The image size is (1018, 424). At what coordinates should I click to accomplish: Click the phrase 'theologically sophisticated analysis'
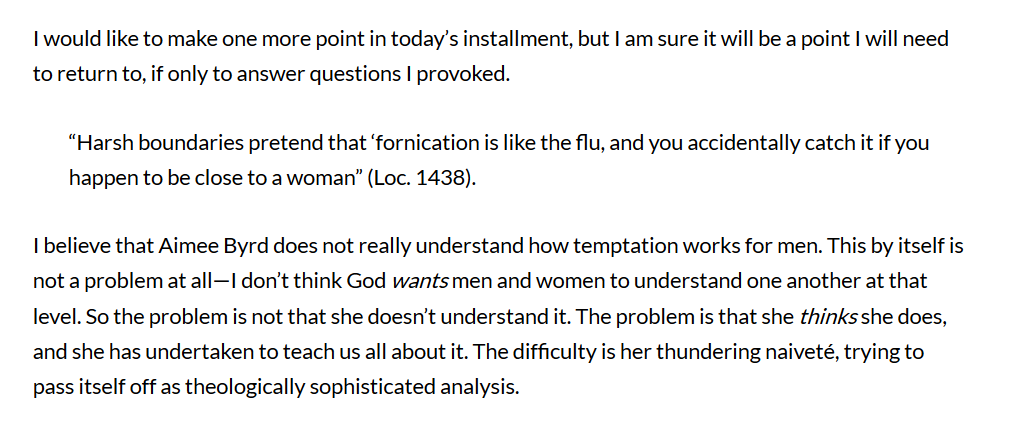(x=353, y=388)
